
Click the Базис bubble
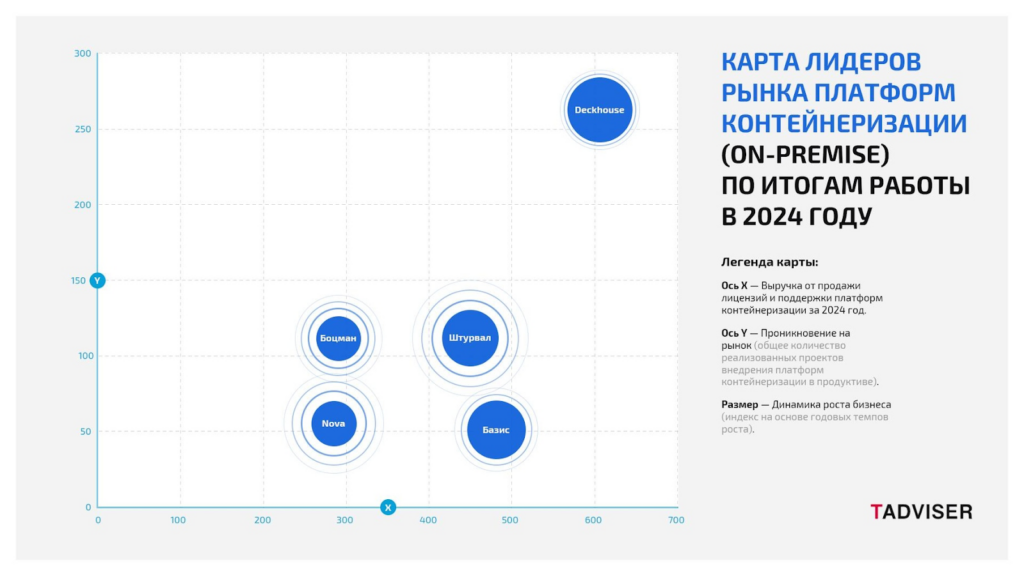click(496, 430)
